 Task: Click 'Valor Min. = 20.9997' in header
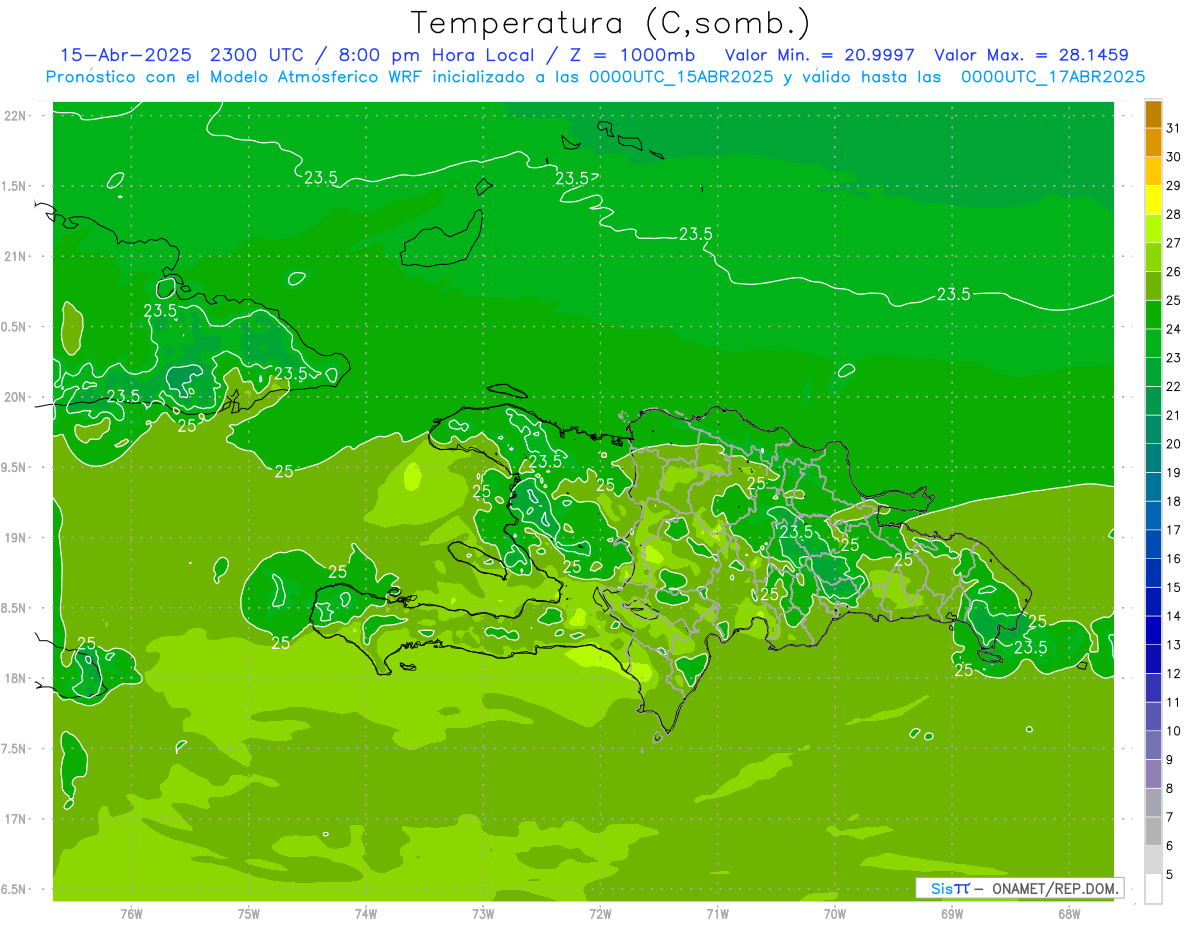point(819,55)
